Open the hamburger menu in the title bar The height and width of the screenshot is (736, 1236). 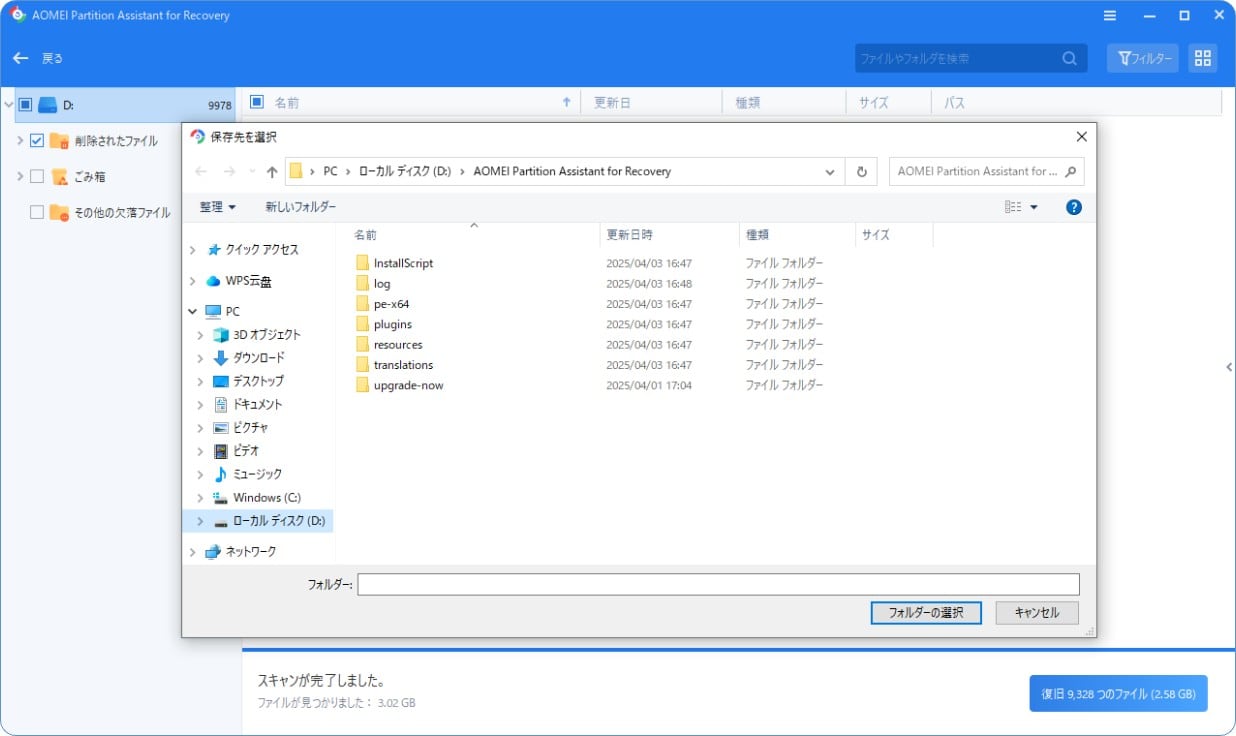pos(1110,16)
